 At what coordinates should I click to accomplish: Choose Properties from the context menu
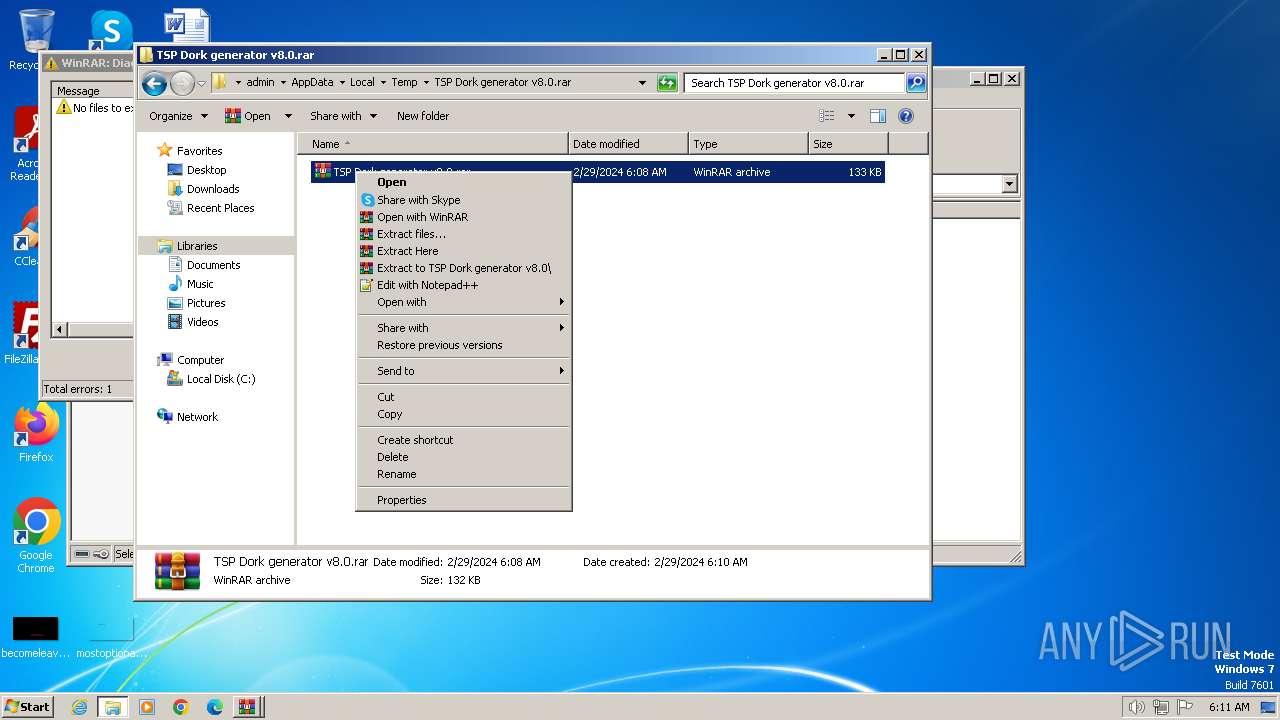[x=464, y=500]
